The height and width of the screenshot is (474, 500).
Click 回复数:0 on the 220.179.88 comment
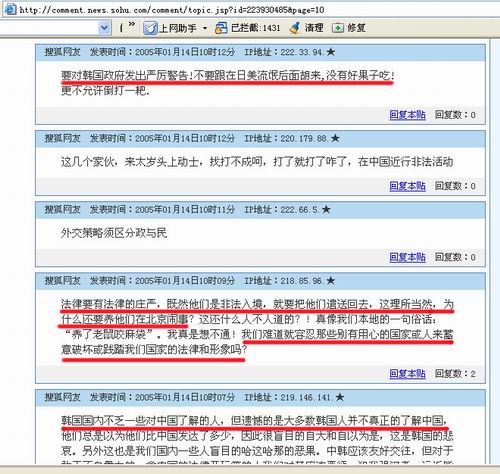click(455, 186)
